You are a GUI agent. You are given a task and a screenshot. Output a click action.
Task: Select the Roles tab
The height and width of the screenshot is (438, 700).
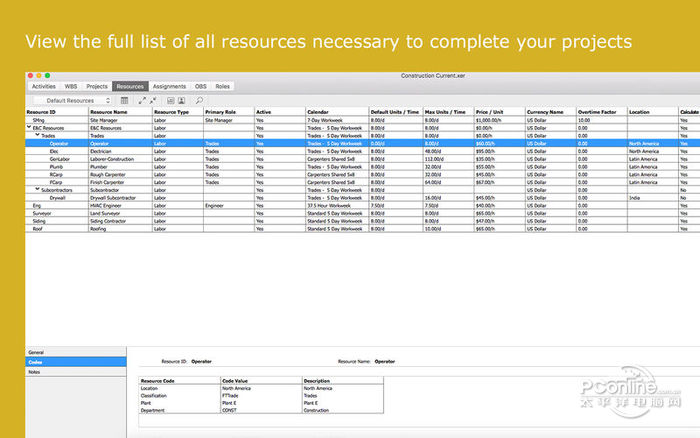[222, 87]
